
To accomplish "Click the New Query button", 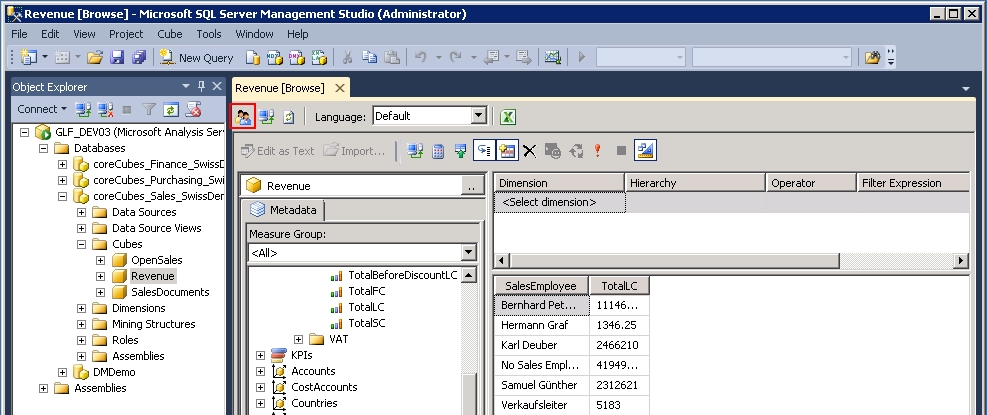I will pyautogui.click(x=196, y=57).
